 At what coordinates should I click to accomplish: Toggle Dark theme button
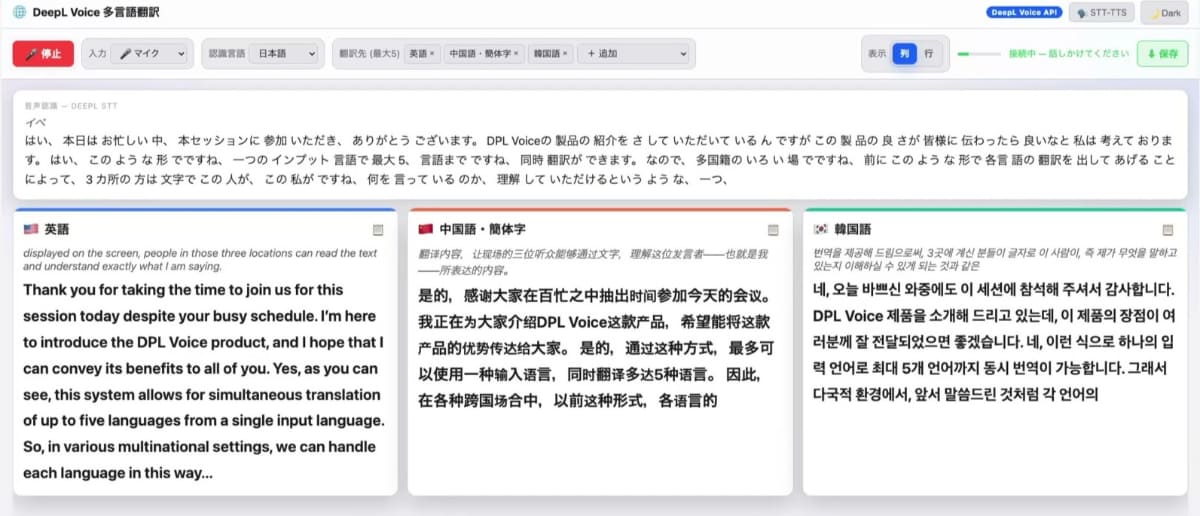tap(1164, 13)
